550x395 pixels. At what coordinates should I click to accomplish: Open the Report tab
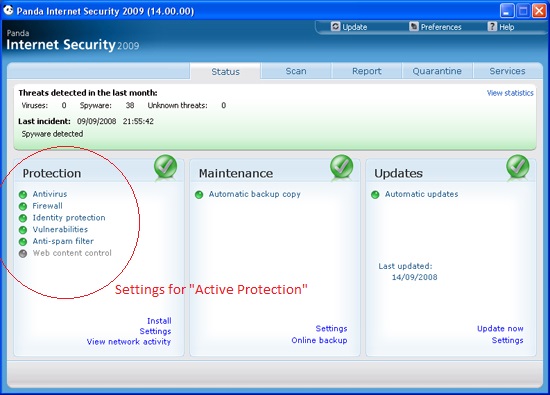pos(367,71)
